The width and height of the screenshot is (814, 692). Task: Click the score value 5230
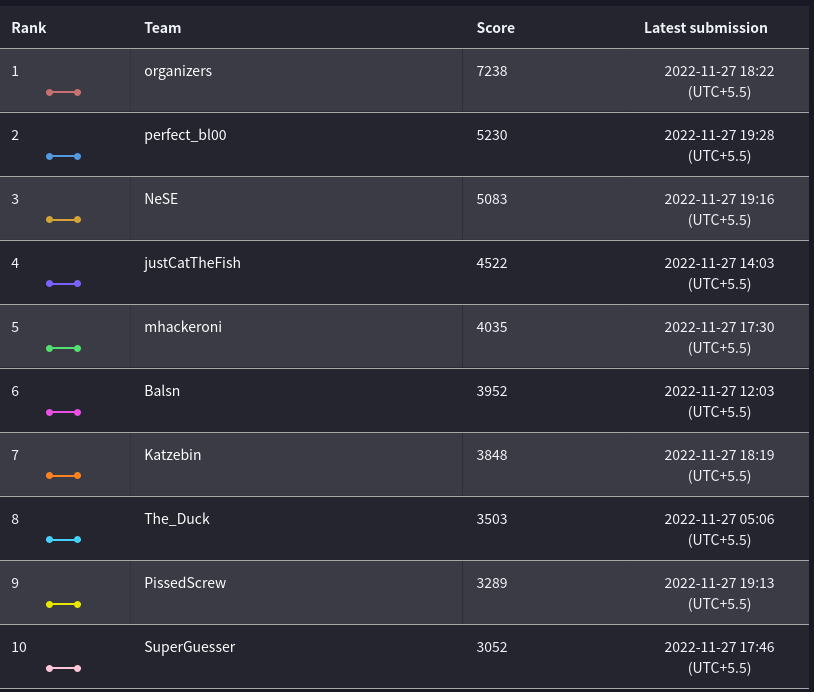(x=492, y=135)
